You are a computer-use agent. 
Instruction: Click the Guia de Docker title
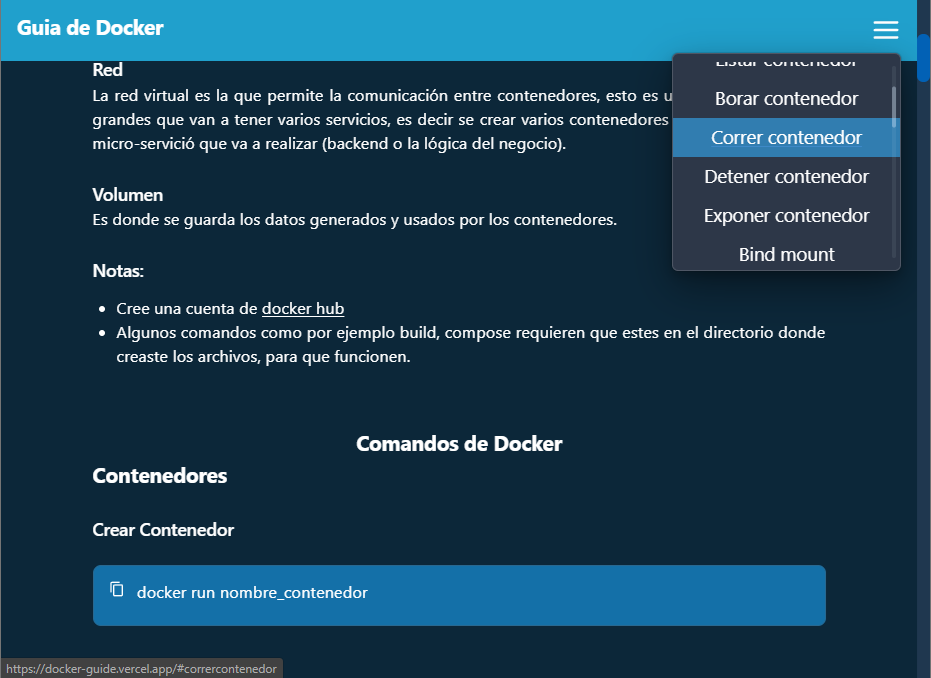[x=90, y=28]
